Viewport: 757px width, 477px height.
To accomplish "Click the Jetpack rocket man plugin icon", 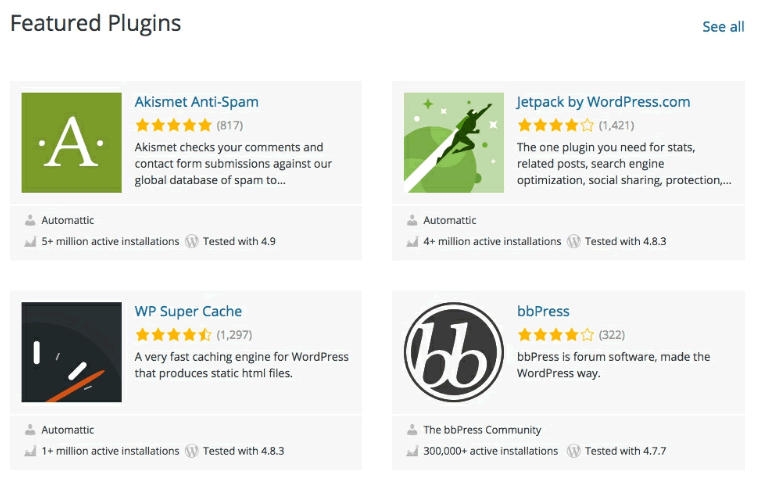I will pos(454,143).
